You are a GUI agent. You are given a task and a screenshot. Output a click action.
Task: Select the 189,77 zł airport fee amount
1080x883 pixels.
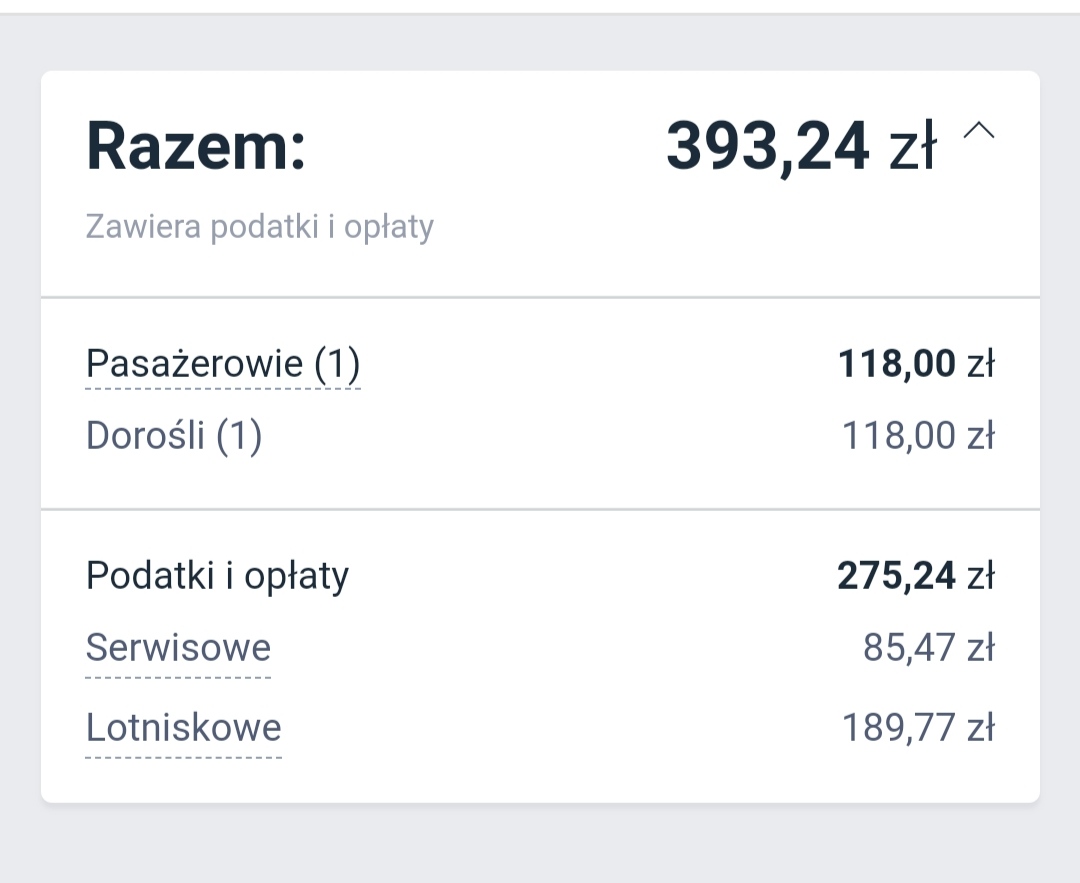[x=918, y=728]
